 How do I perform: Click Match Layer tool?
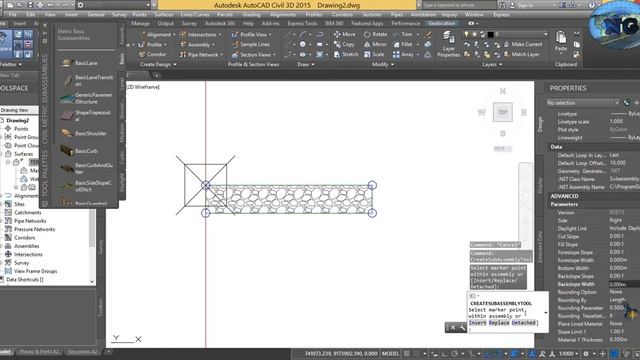[521, 54]
